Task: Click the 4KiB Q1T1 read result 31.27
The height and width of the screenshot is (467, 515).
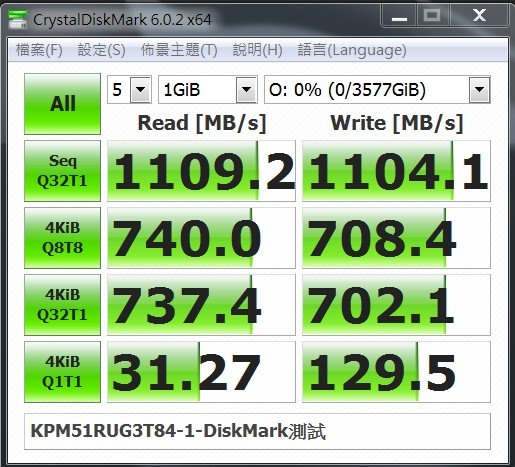Action: pos(201,372)
